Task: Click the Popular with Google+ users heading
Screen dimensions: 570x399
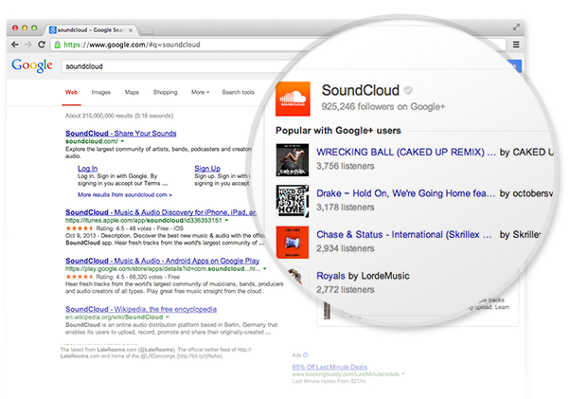Action: [338, 130]
